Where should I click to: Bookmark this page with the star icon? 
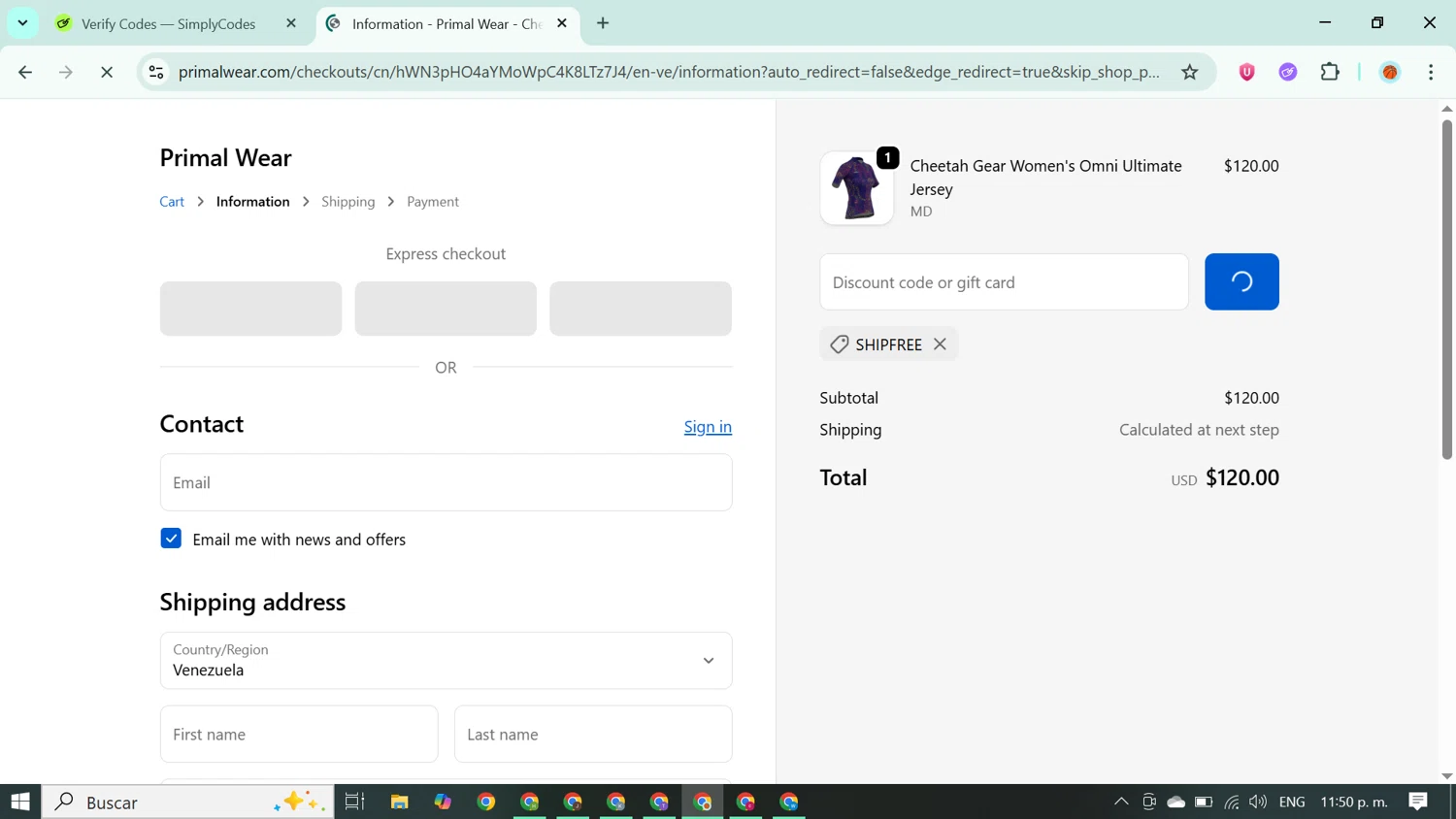1190,72
